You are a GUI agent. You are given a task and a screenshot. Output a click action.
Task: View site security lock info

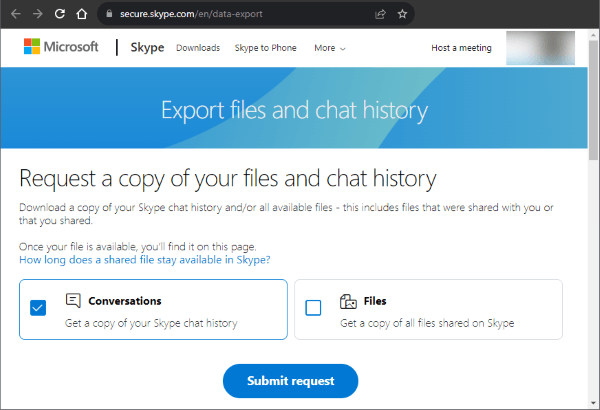point(109,14)
